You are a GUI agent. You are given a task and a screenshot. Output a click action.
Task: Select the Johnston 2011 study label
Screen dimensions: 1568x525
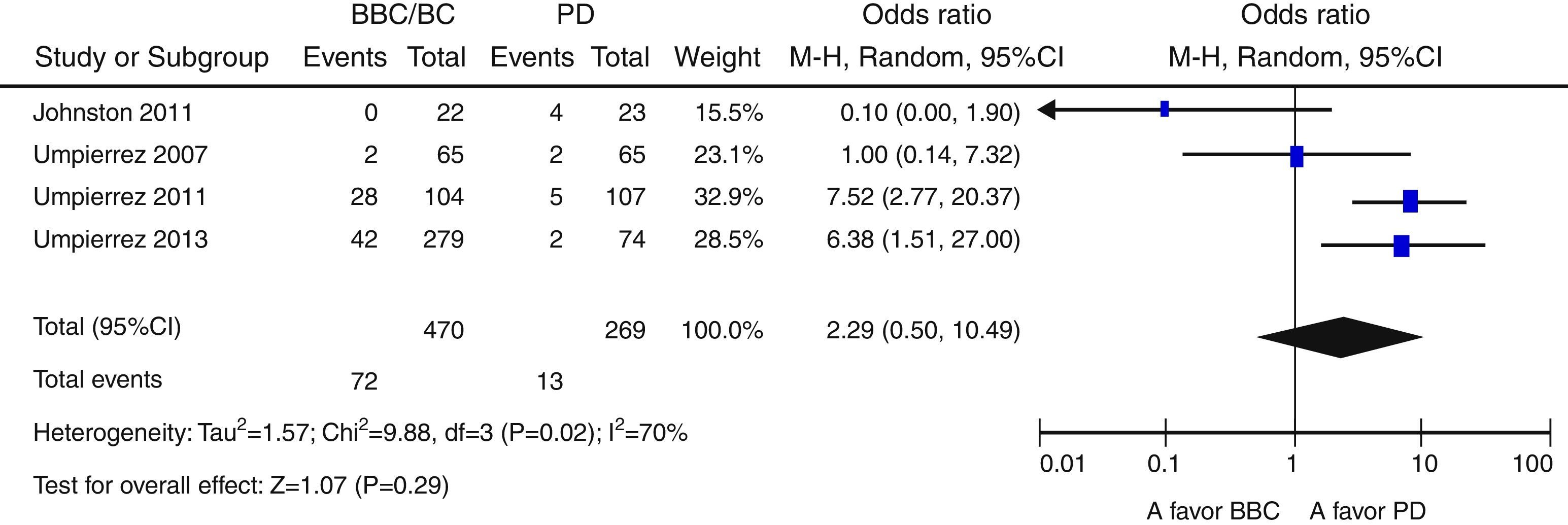(113, 113)
